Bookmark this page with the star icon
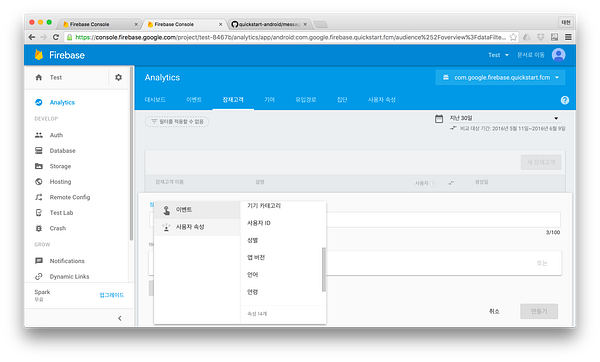This screenshot has width=600, height=362. click(x=513, y=37)
